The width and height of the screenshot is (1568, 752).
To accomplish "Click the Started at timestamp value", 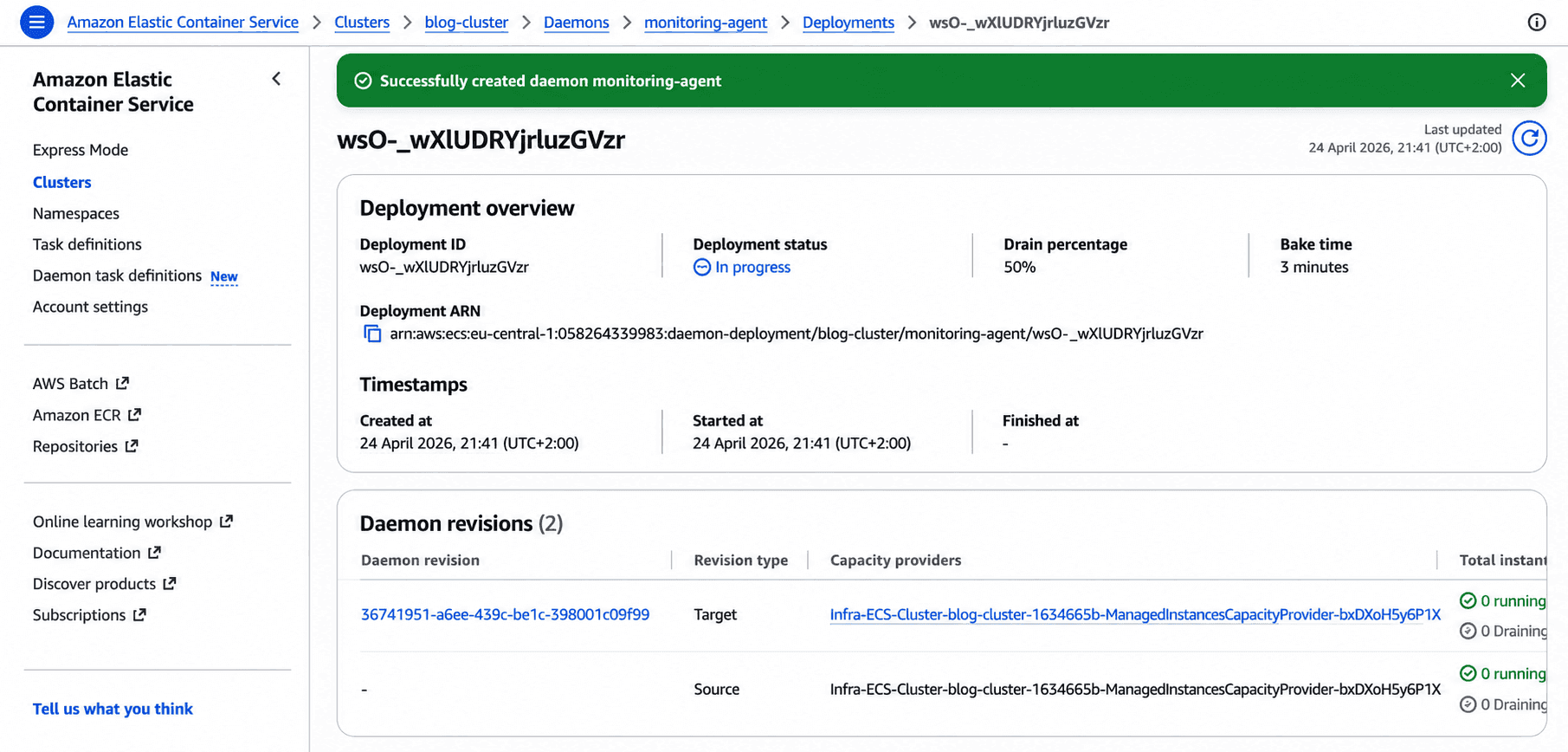I will point(802,444).
